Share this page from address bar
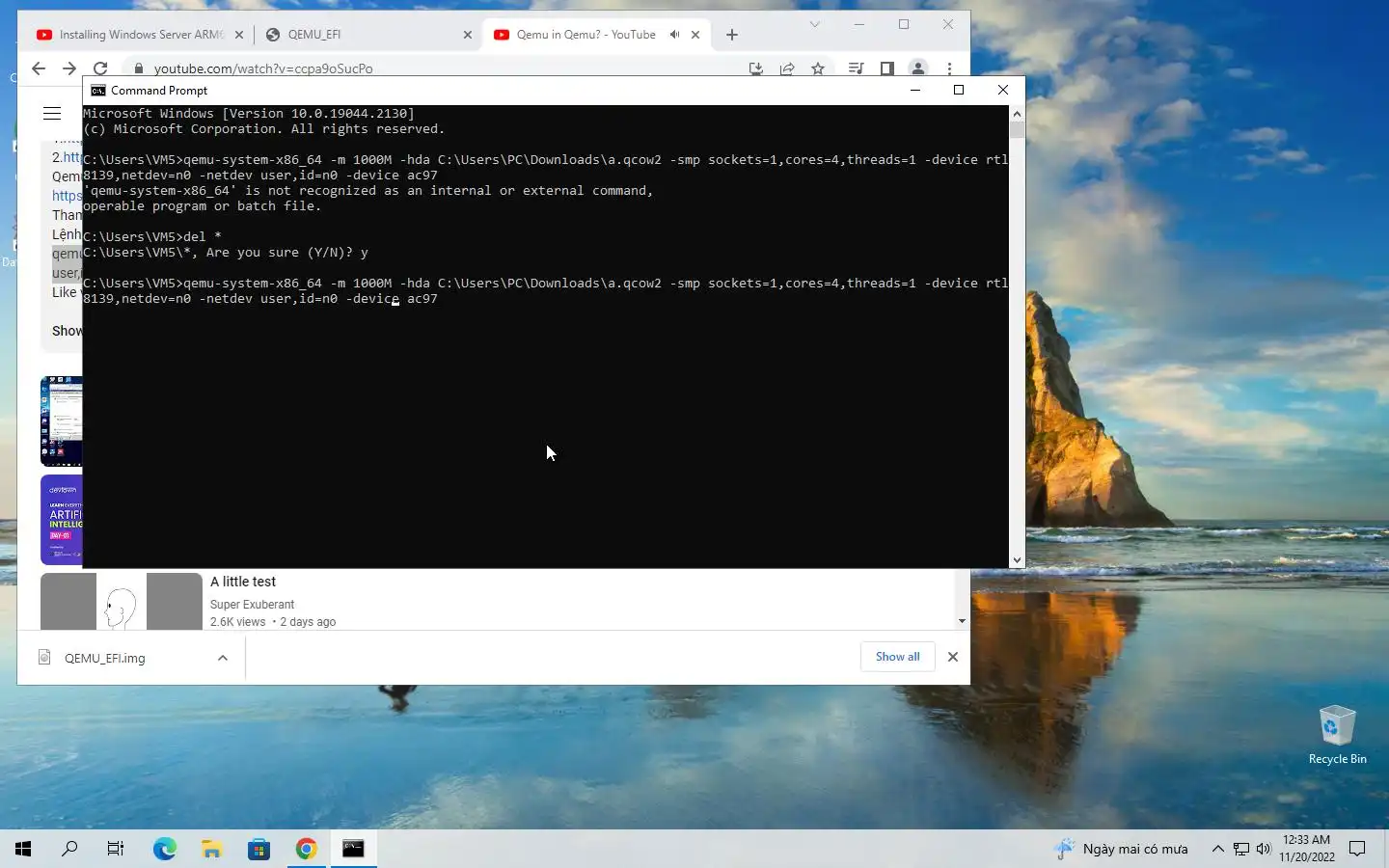This screenshot has height=868, width=1389. (787, 68)
